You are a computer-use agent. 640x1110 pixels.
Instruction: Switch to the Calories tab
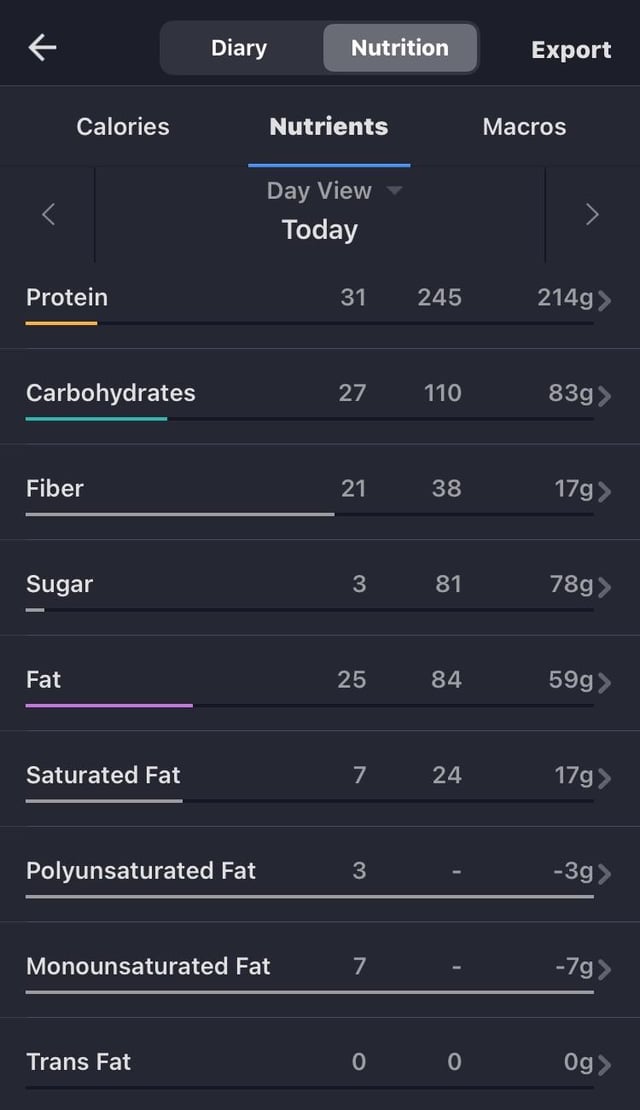123,127
